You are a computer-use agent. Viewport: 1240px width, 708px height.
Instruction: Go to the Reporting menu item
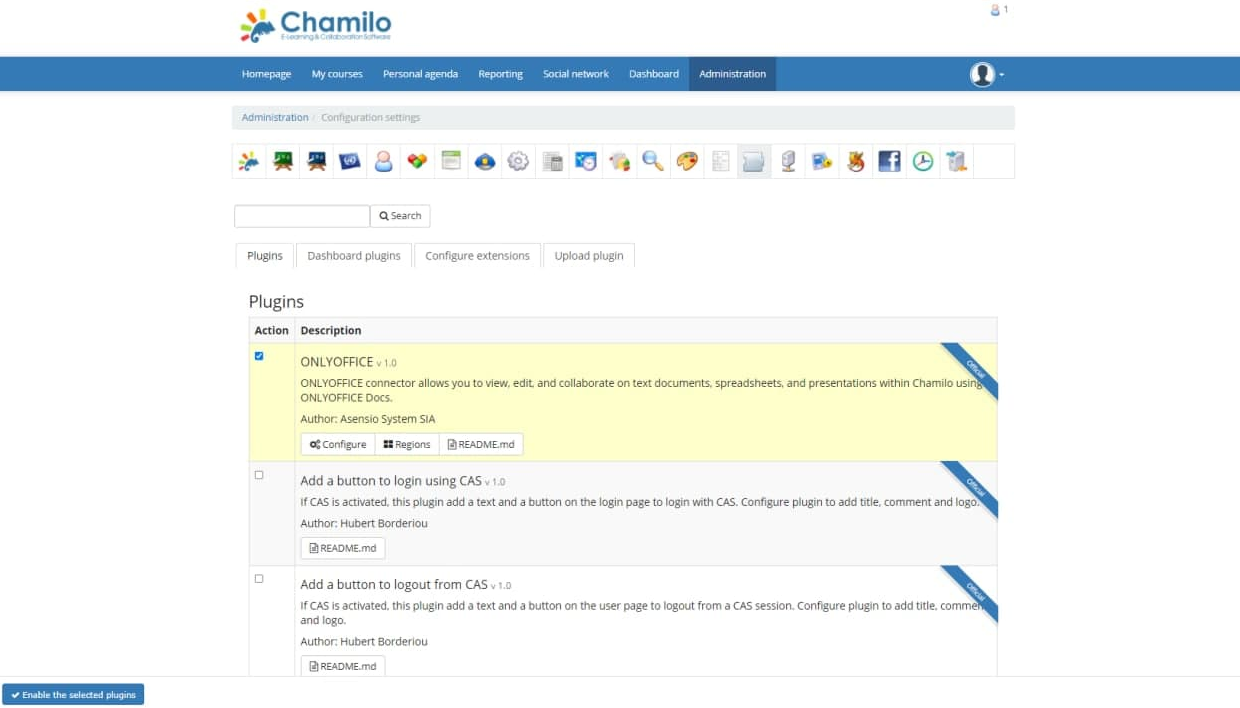coord(500,73)
